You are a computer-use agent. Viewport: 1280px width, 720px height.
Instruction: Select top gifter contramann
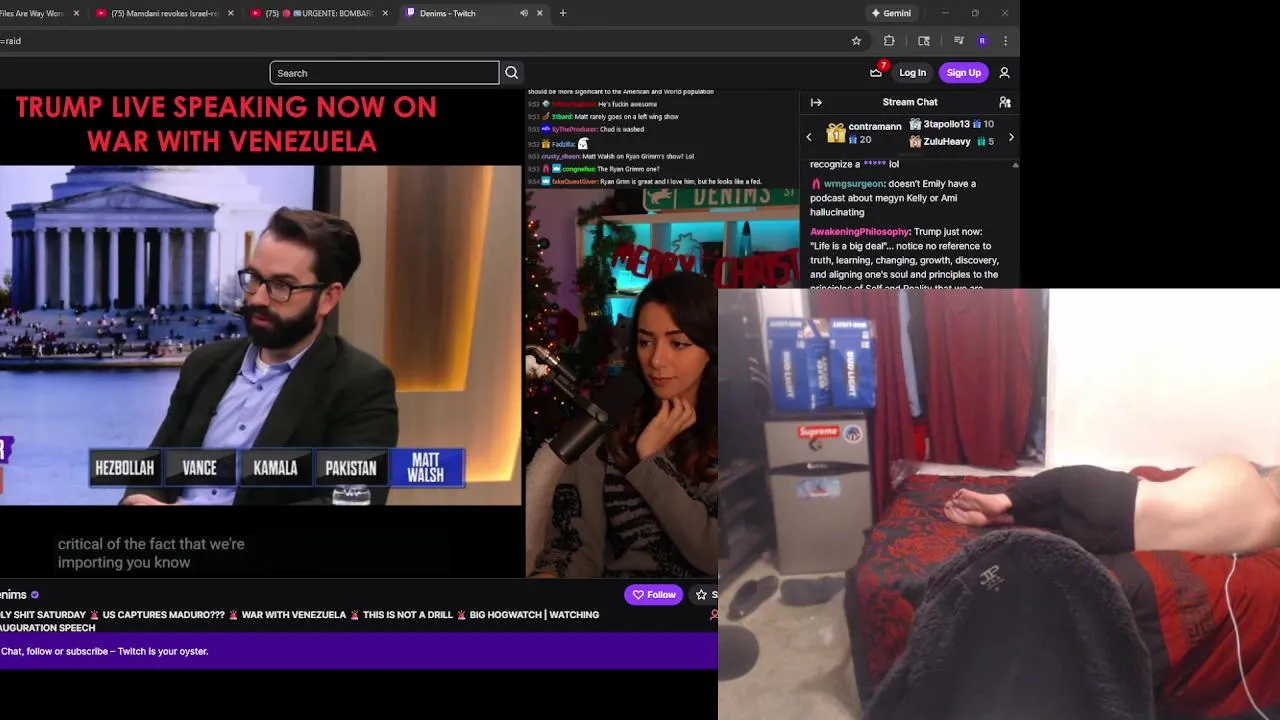tap(864, 133)
